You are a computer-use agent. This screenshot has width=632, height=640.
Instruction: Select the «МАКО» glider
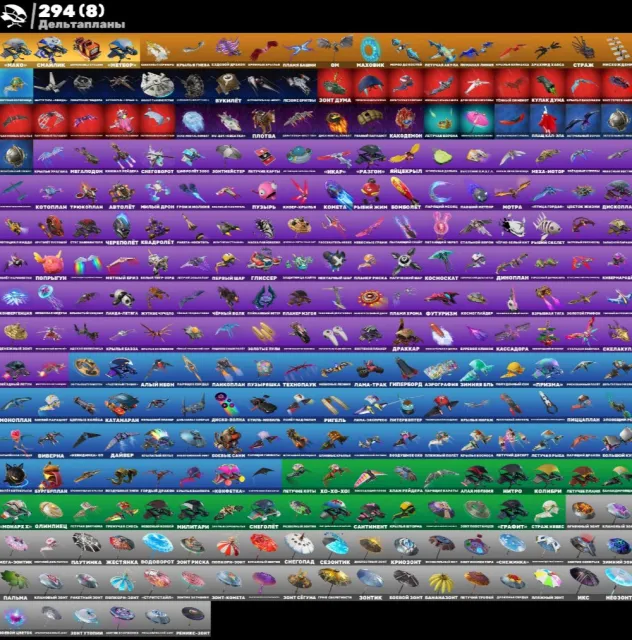pyautogui.click(x=16, y=51)
